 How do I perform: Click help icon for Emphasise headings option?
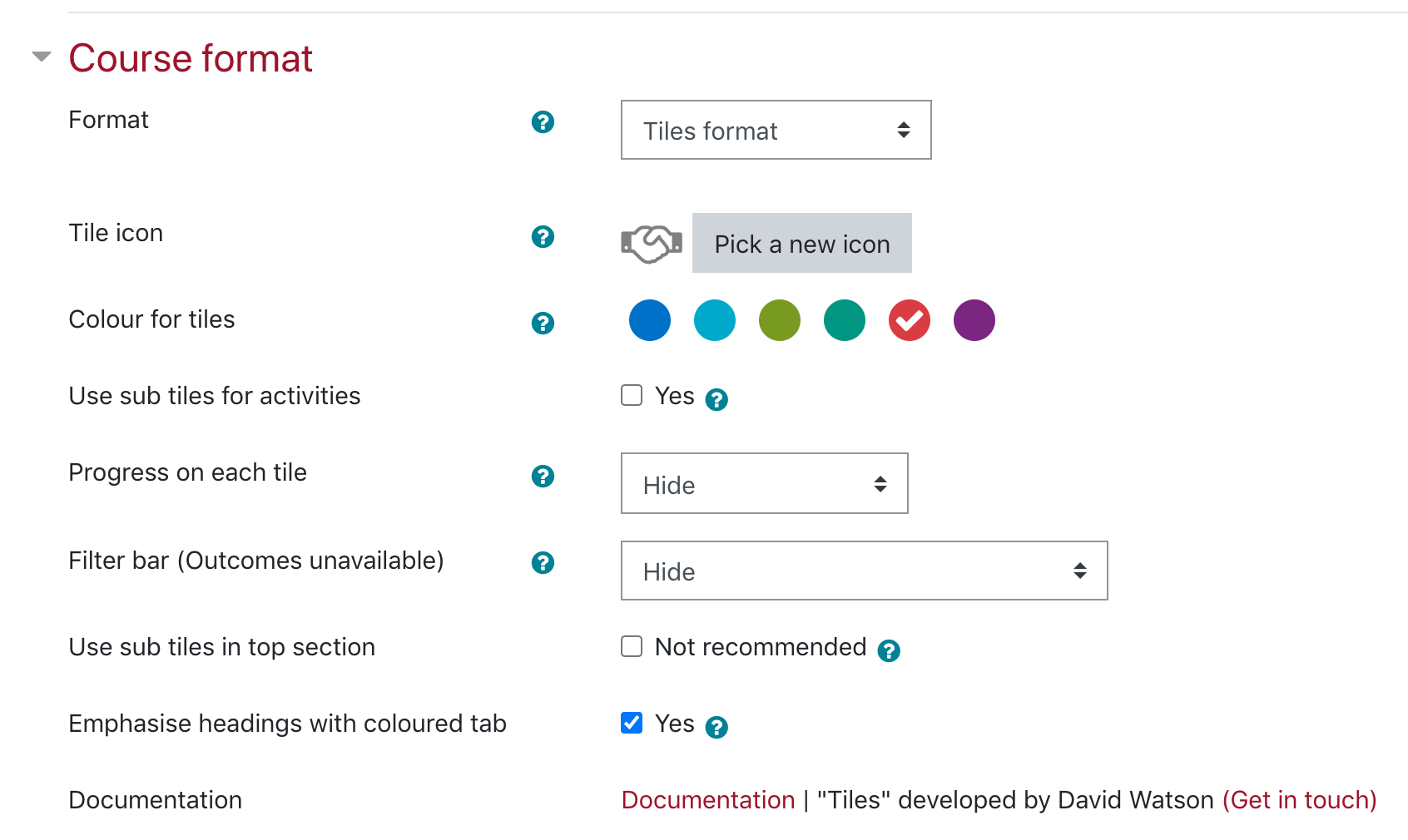tap(716, 728)
